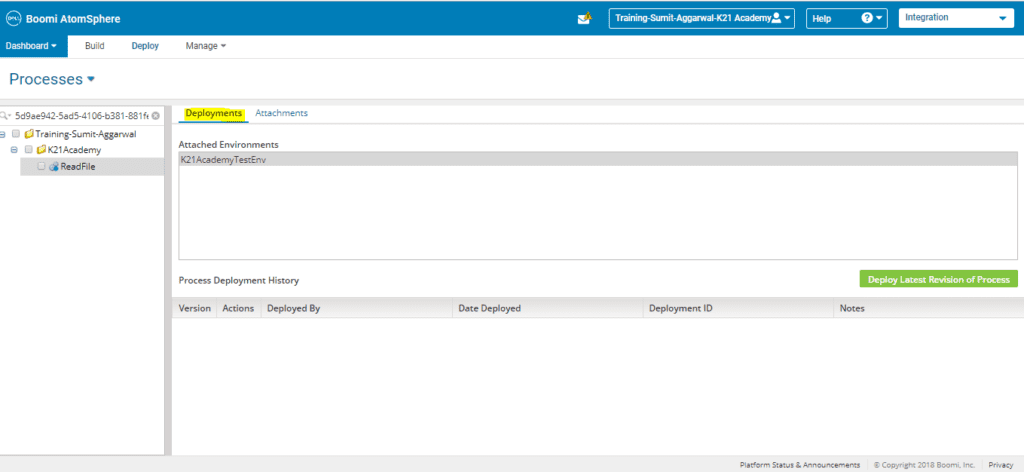Viewport: 1024px width, 472px height.
Task: Click the Date Deployed column header
Action: coord(547,308)
